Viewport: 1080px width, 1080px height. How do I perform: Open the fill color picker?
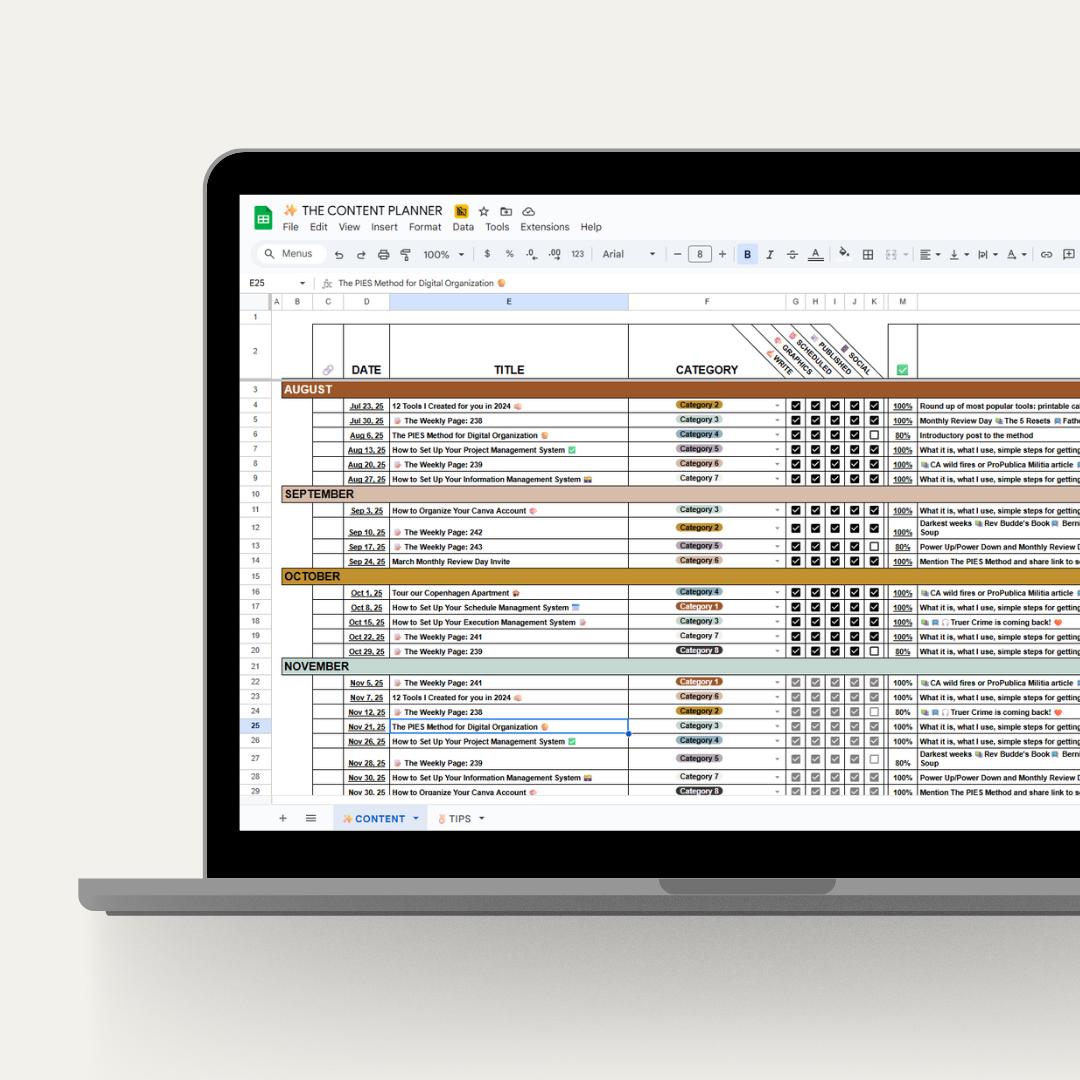point(844,254)
